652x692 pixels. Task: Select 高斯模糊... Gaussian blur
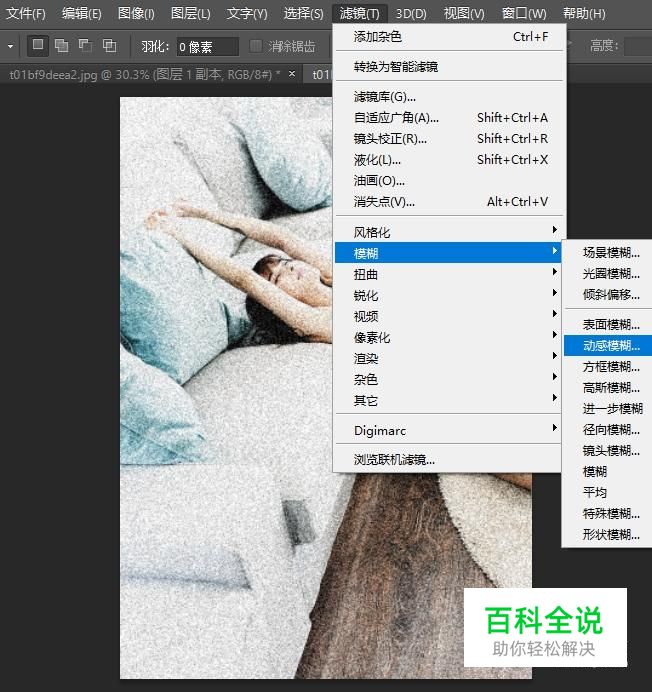[x=608, y=387]
